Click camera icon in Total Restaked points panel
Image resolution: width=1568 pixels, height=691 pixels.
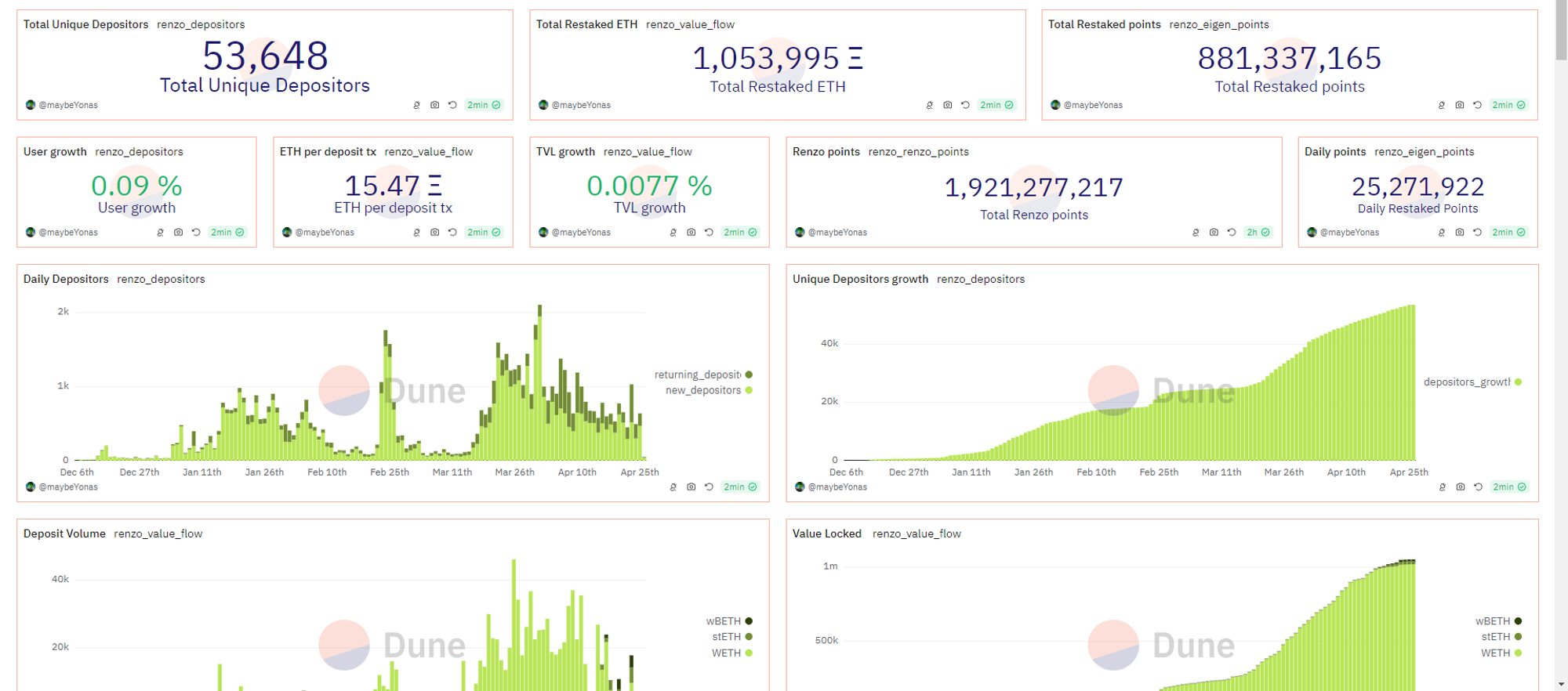pyautogui.click(x=1459, y=105)
